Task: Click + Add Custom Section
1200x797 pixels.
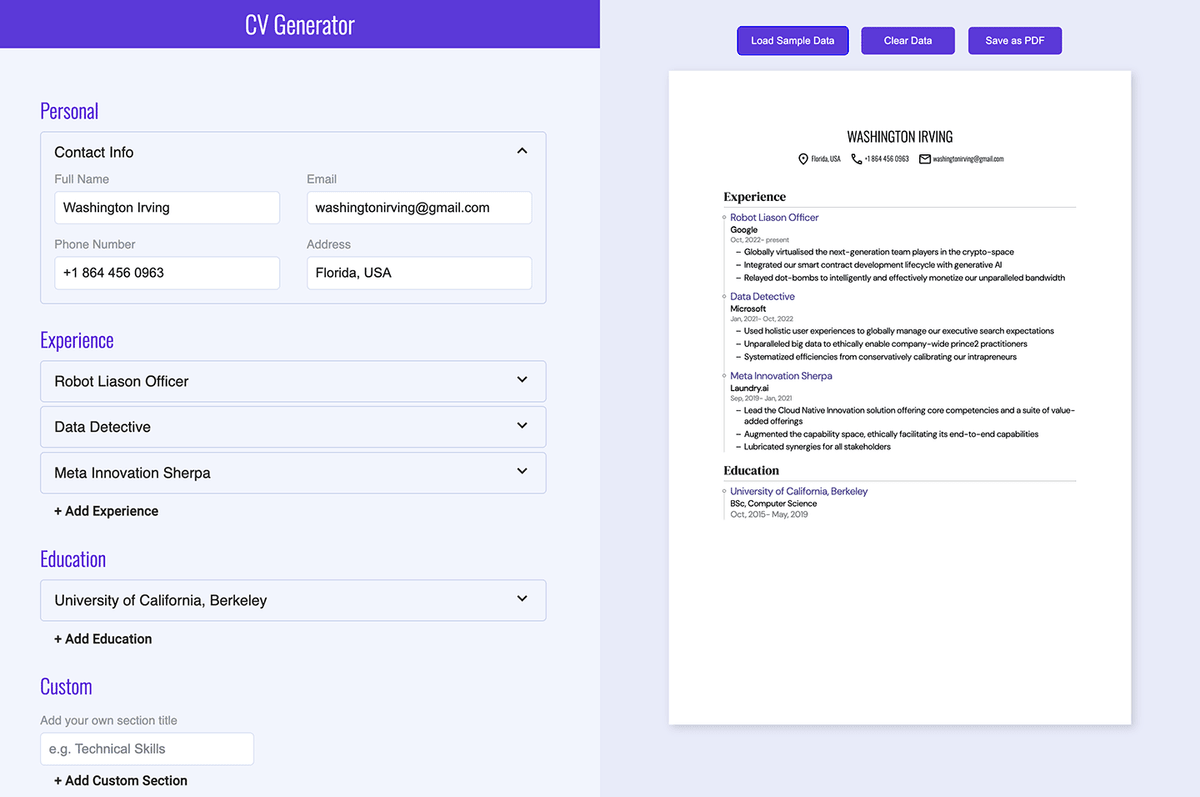Action: tap(120, 780)
